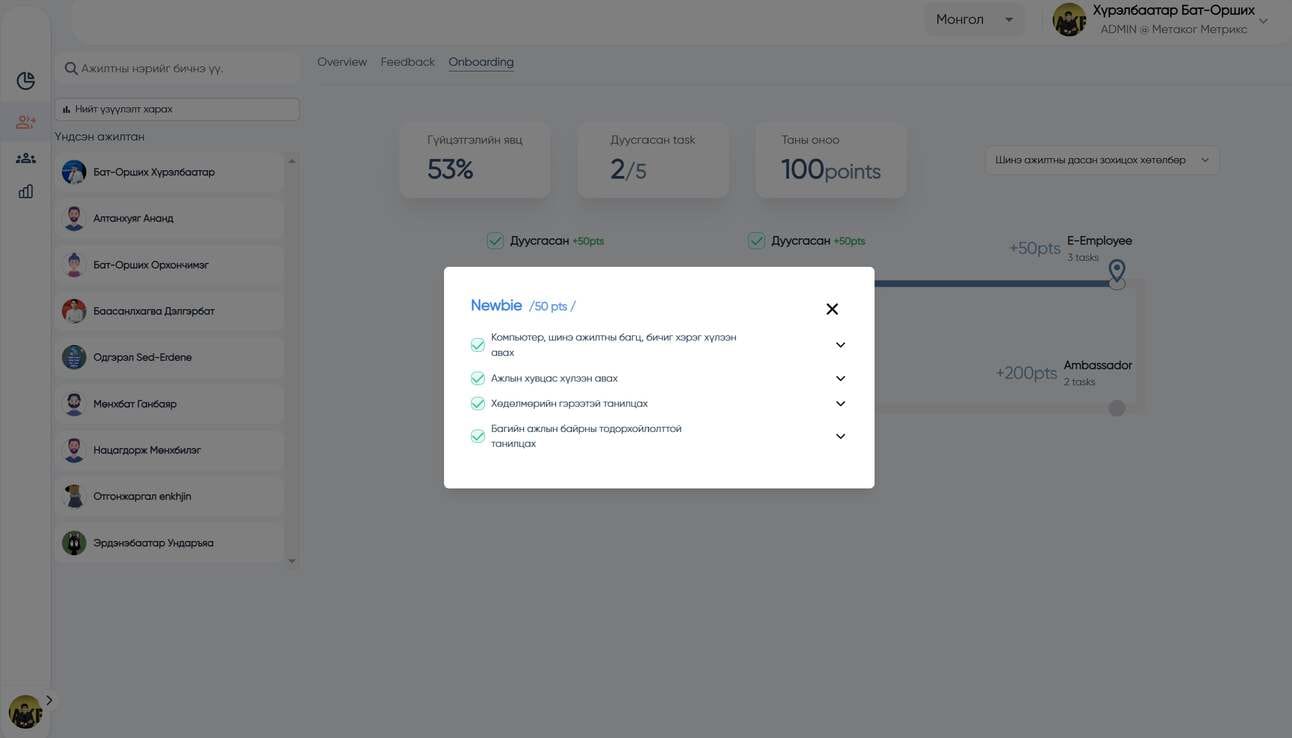This screenshot has height=738, width=1292.
Task: Select employee Баасанлхагва Дэлгэрбат
Action: [169, 311]
